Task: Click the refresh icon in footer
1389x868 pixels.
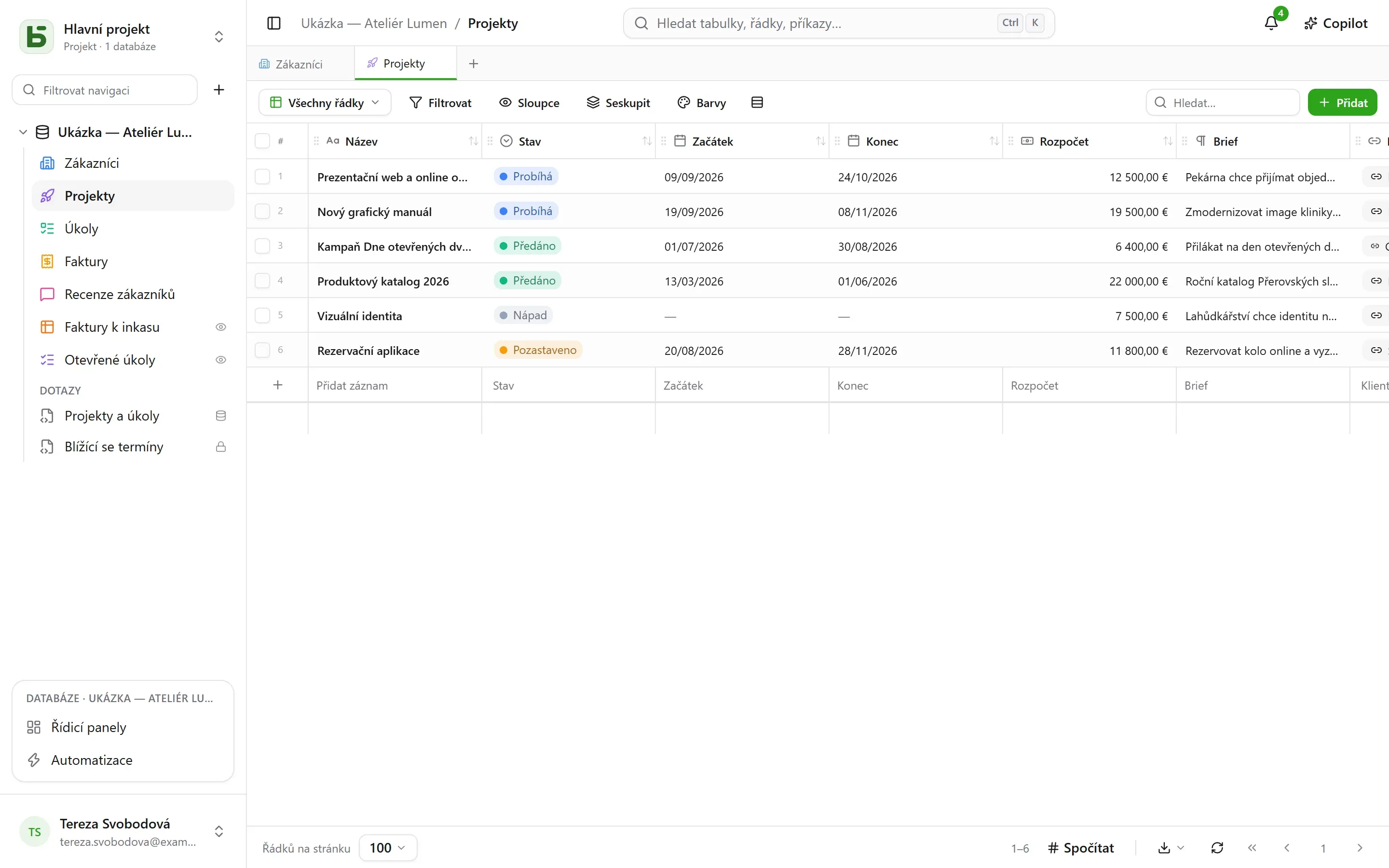Action: point(1217,847)
